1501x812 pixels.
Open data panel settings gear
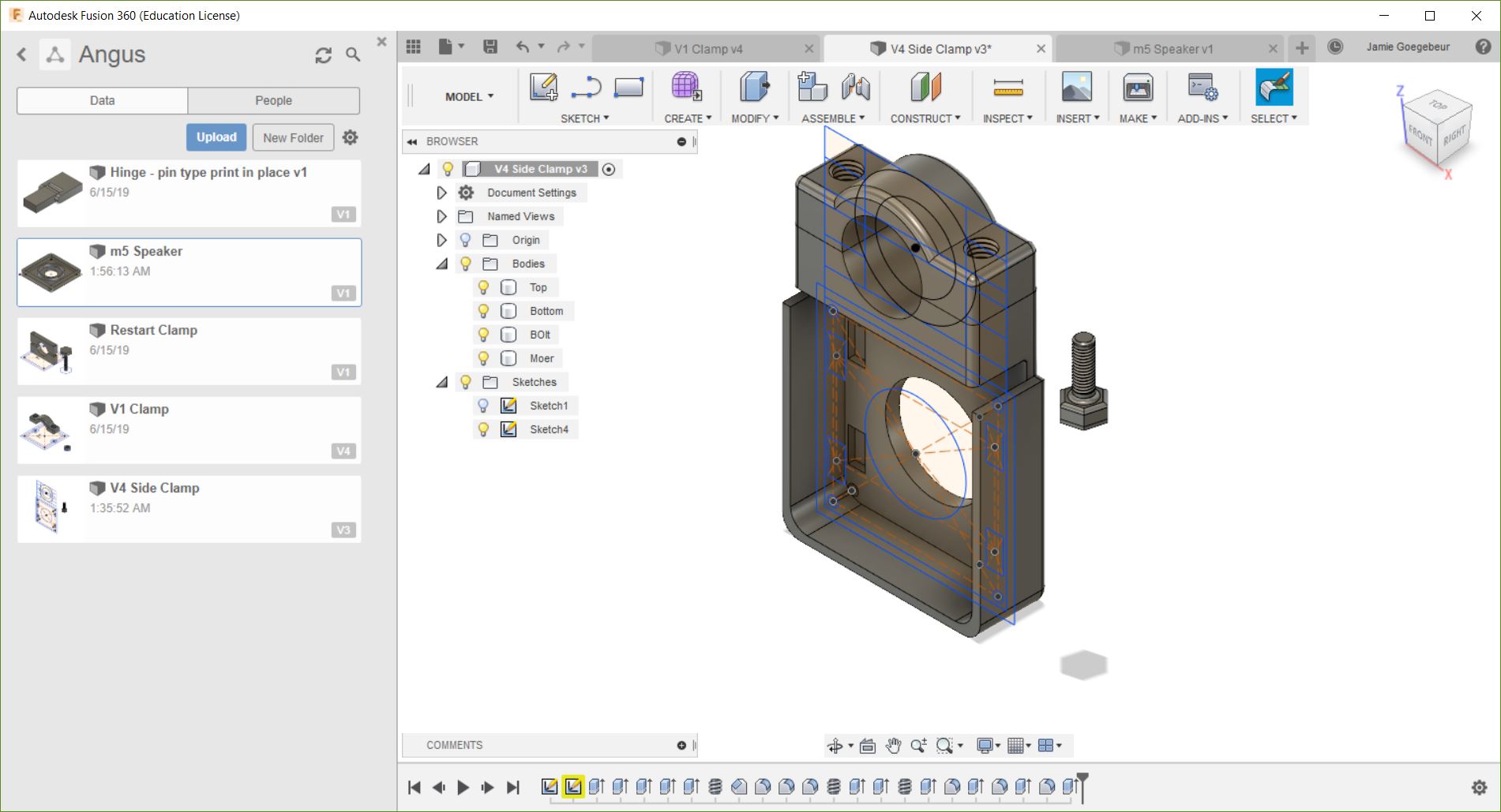(x=351, y=137)
